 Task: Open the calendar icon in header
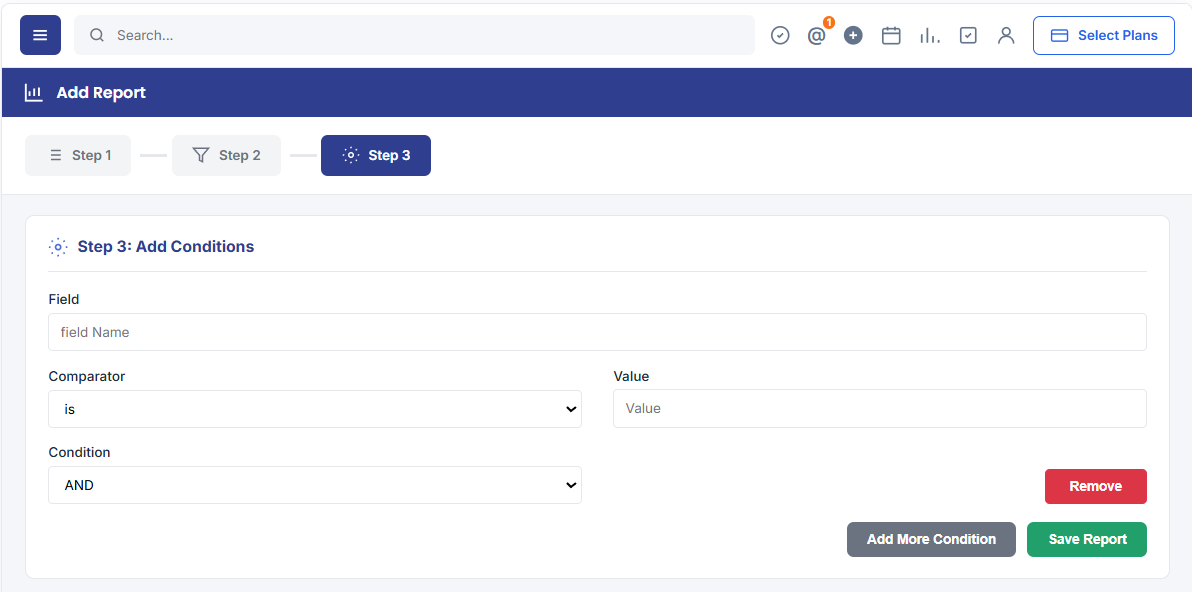pyautogui.click(x=891, y=35)
